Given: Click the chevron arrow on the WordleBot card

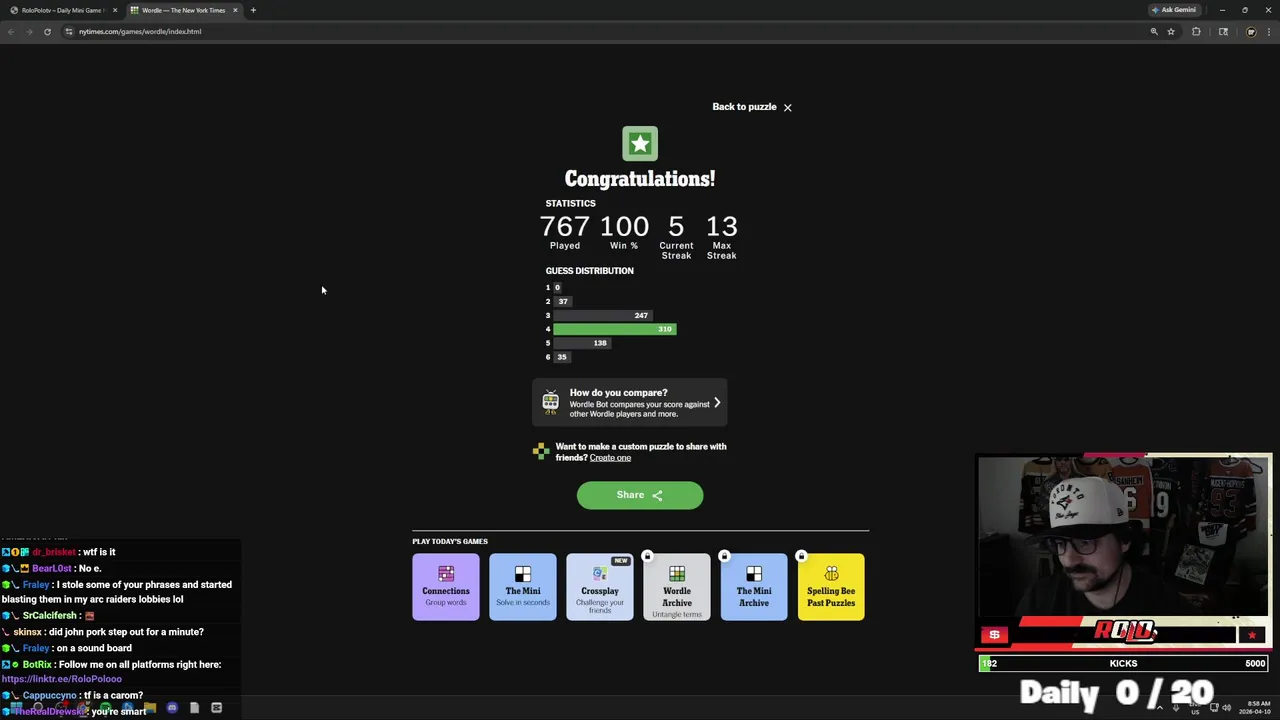Looking at the screenshot, I should pos(716,403).
